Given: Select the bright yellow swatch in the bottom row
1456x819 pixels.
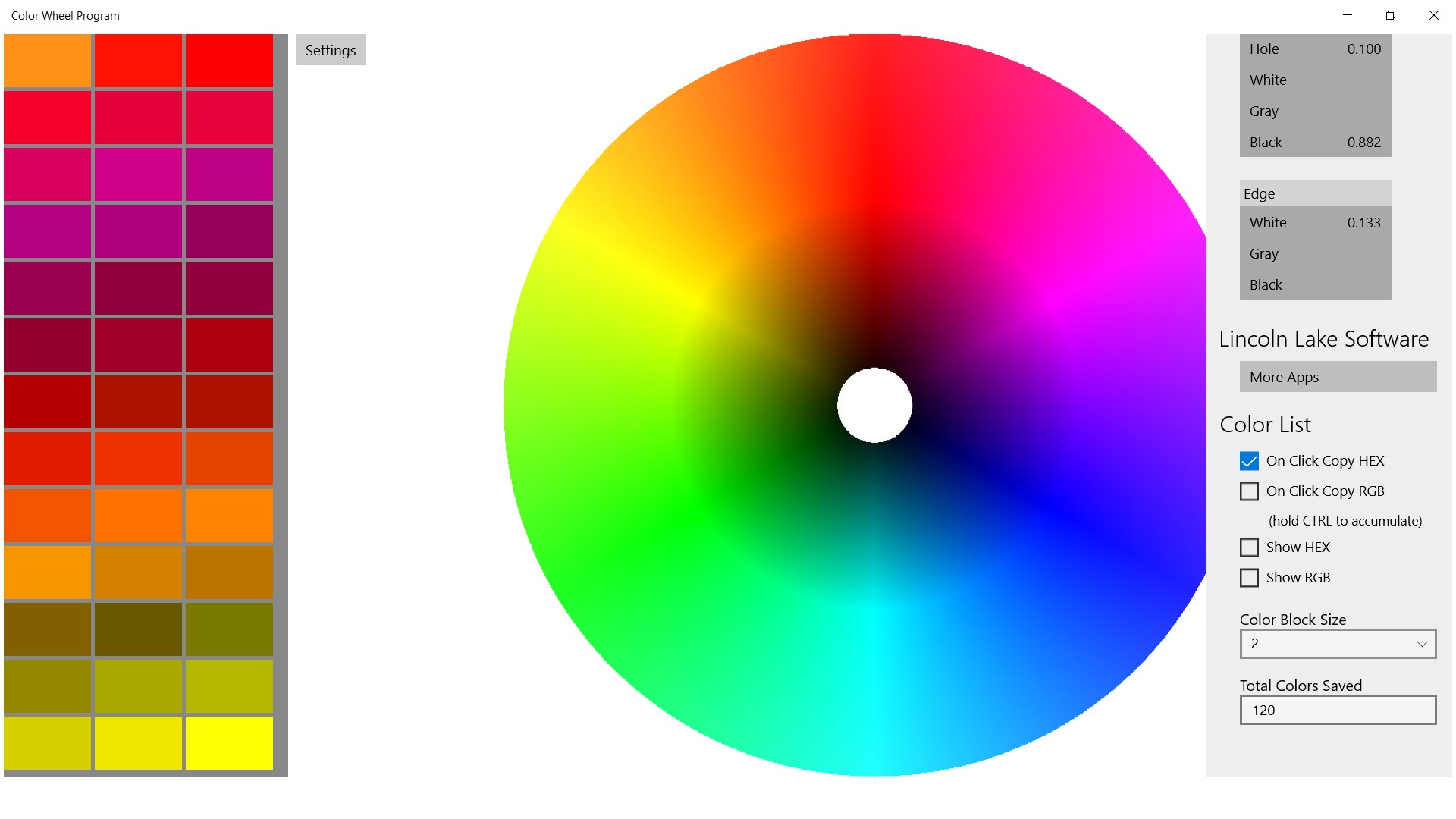Looking at the screenshot, I should coord(229,743).
